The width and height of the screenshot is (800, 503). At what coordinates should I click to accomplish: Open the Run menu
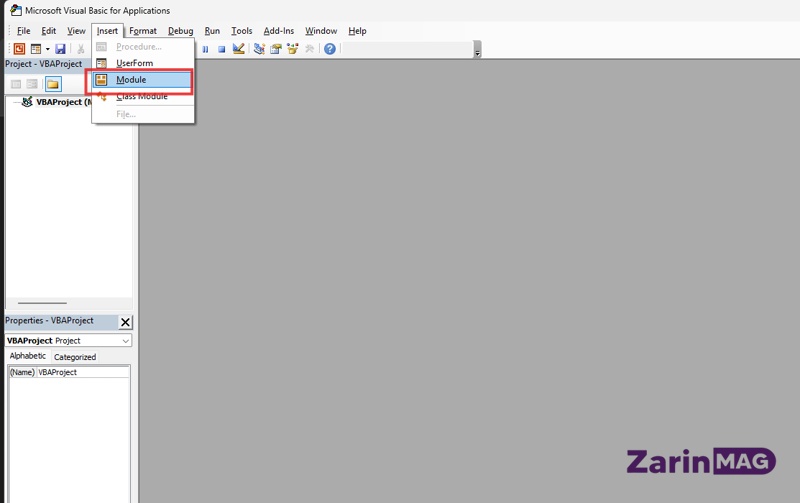[212, 31]
